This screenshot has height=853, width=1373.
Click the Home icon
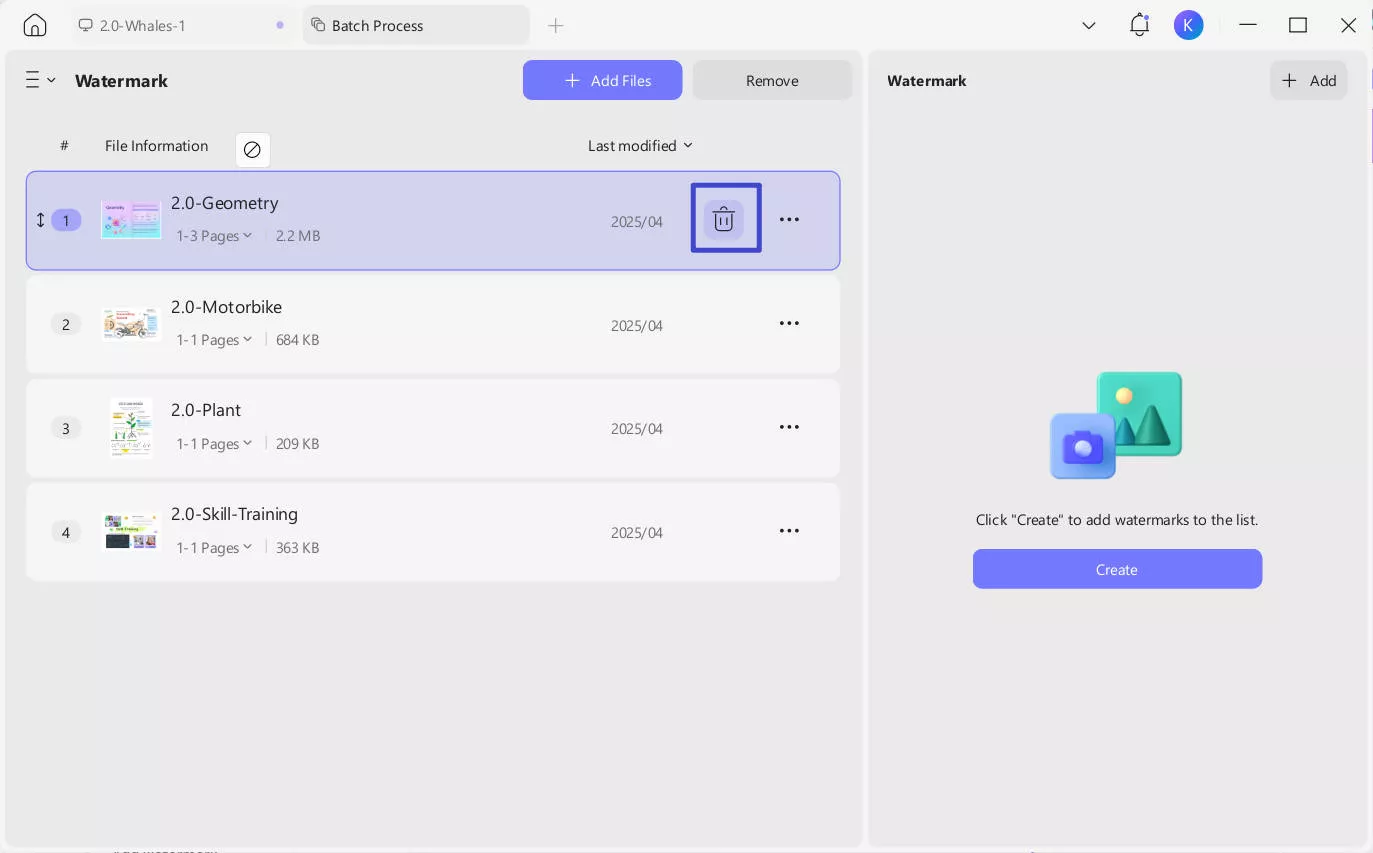pyautogui.click(x=35, y=25)
